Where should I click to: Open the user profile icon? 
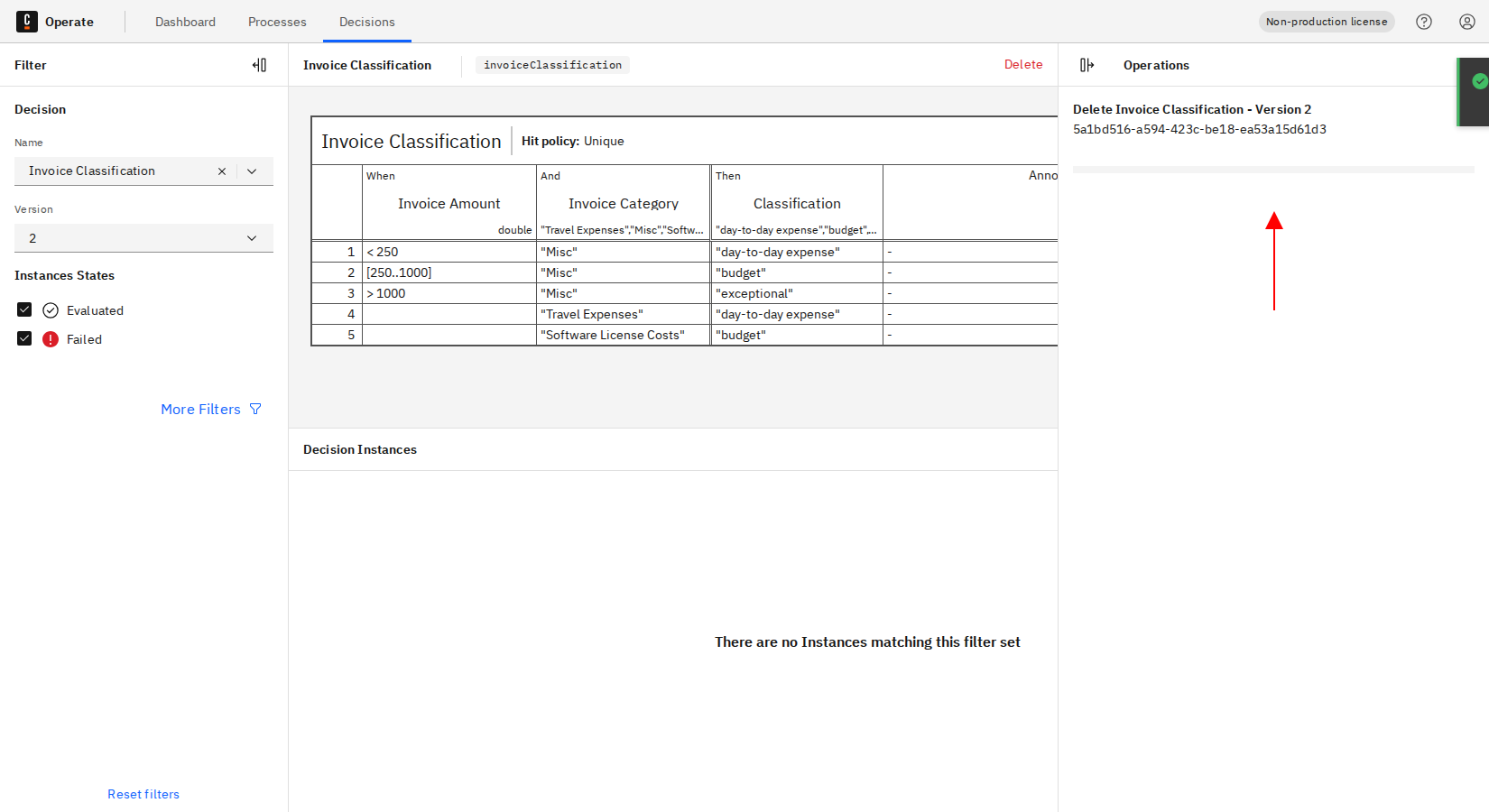pos(1466,21)
